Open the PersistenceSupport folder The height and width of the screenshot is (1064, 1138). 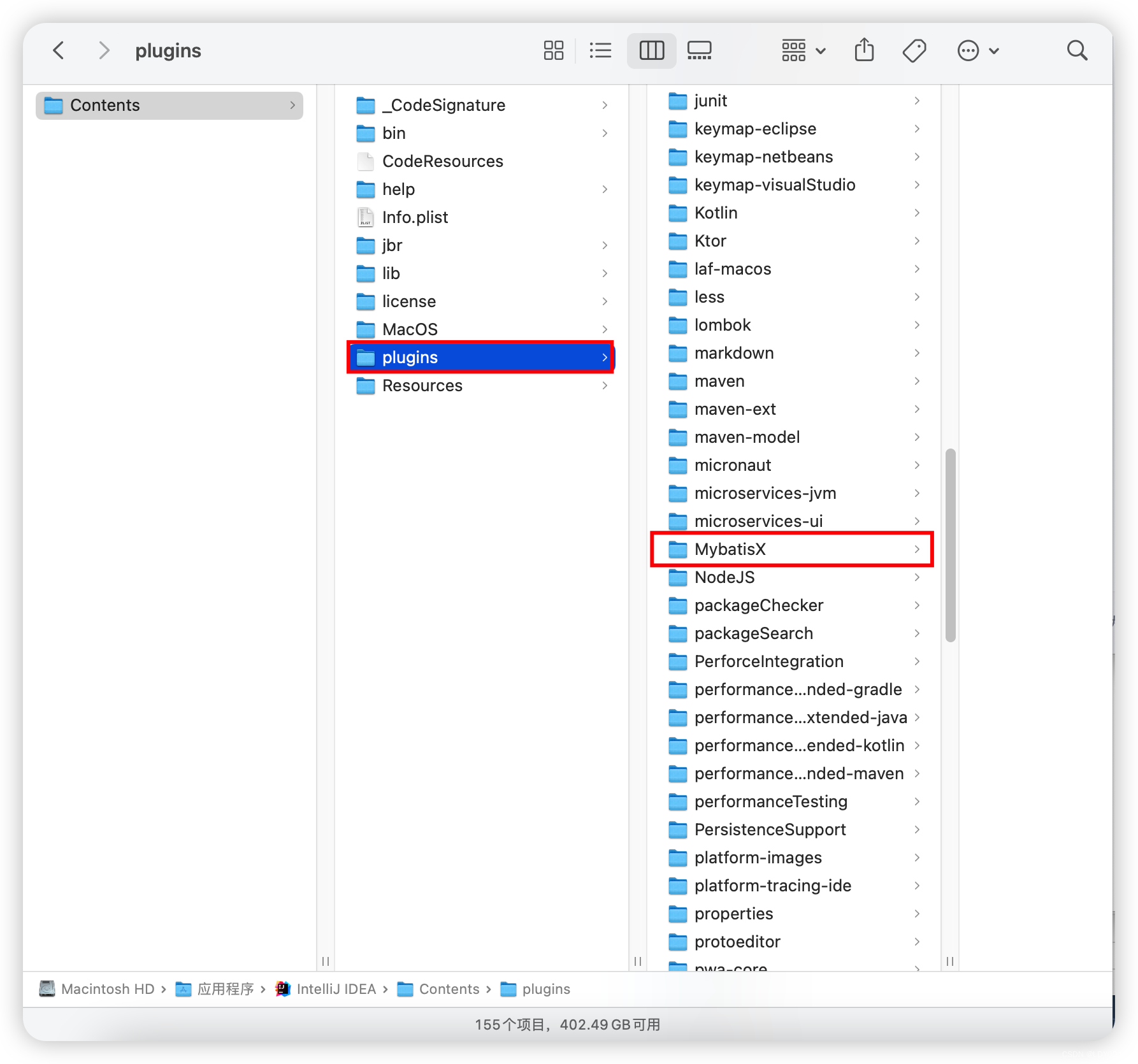pos(794,830)
